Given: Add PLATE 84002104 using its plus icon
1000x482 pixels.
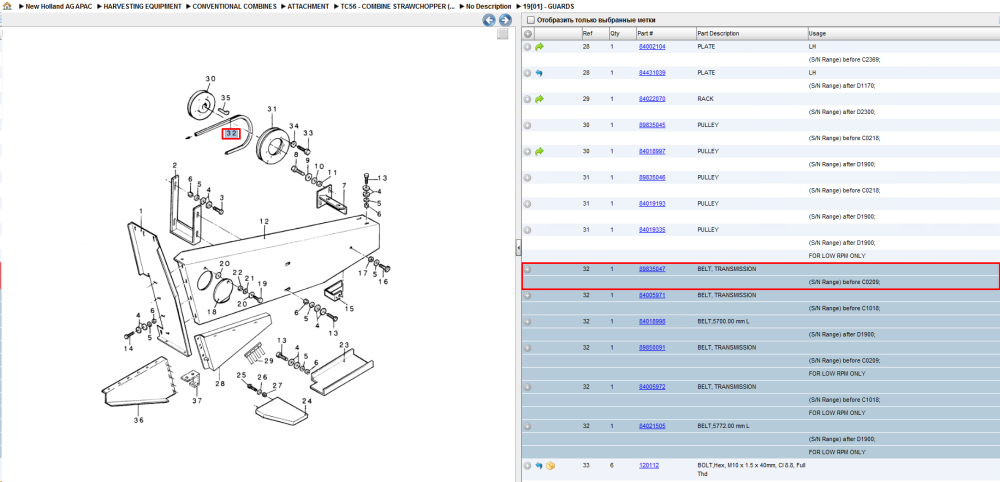Looking at the screenshot, I should click(527, 47).
